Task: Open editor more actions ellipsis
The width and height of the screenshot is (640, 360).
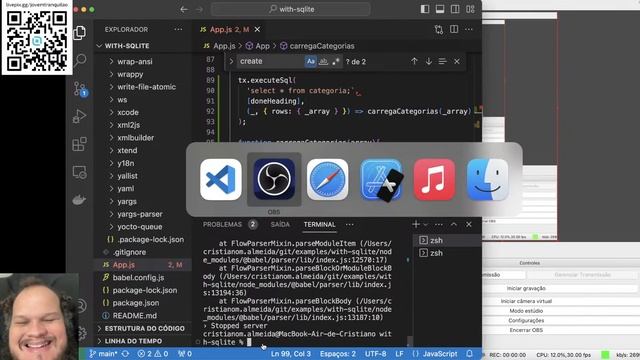Action: (469, 29)
